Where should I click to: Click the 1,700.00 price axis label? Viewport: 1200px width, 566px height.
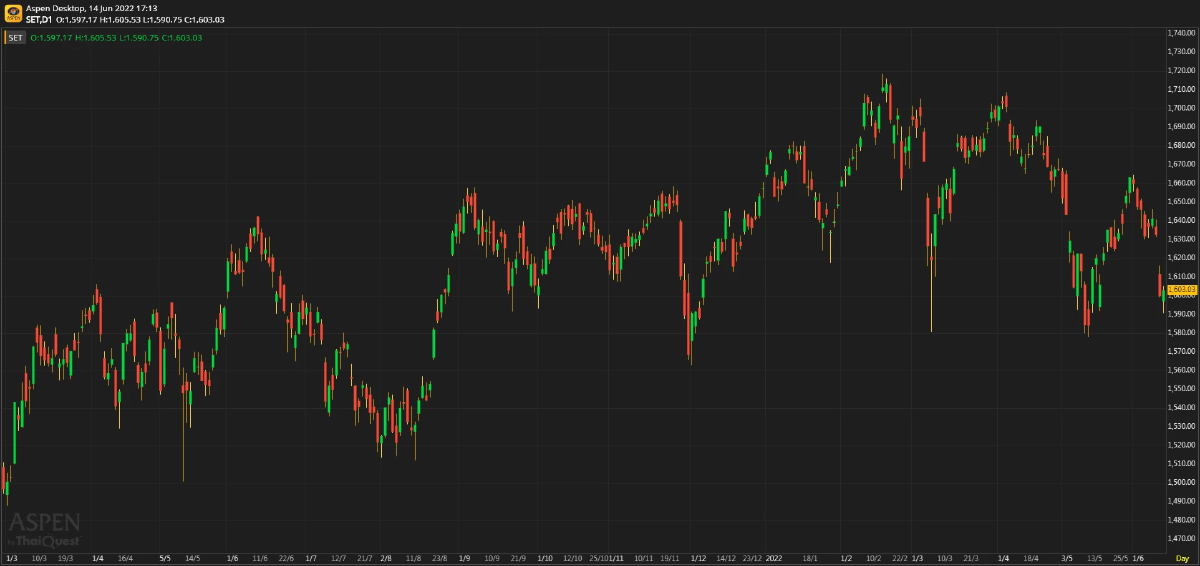(1183, 108)
